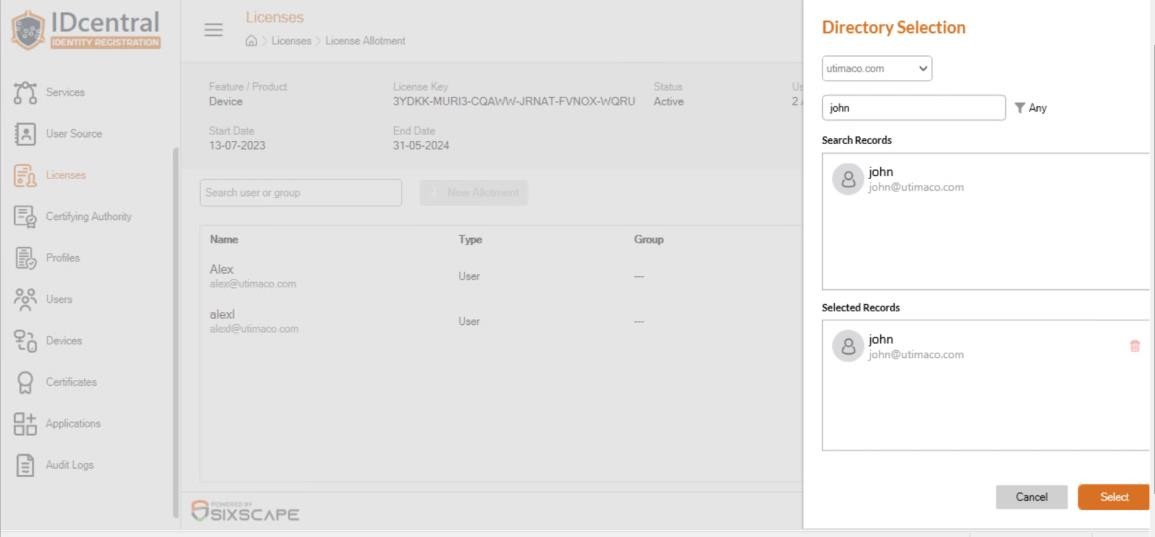Click the Any filter funnel icon
This screenshot has width=1155, height=537.
point(1019,108)
